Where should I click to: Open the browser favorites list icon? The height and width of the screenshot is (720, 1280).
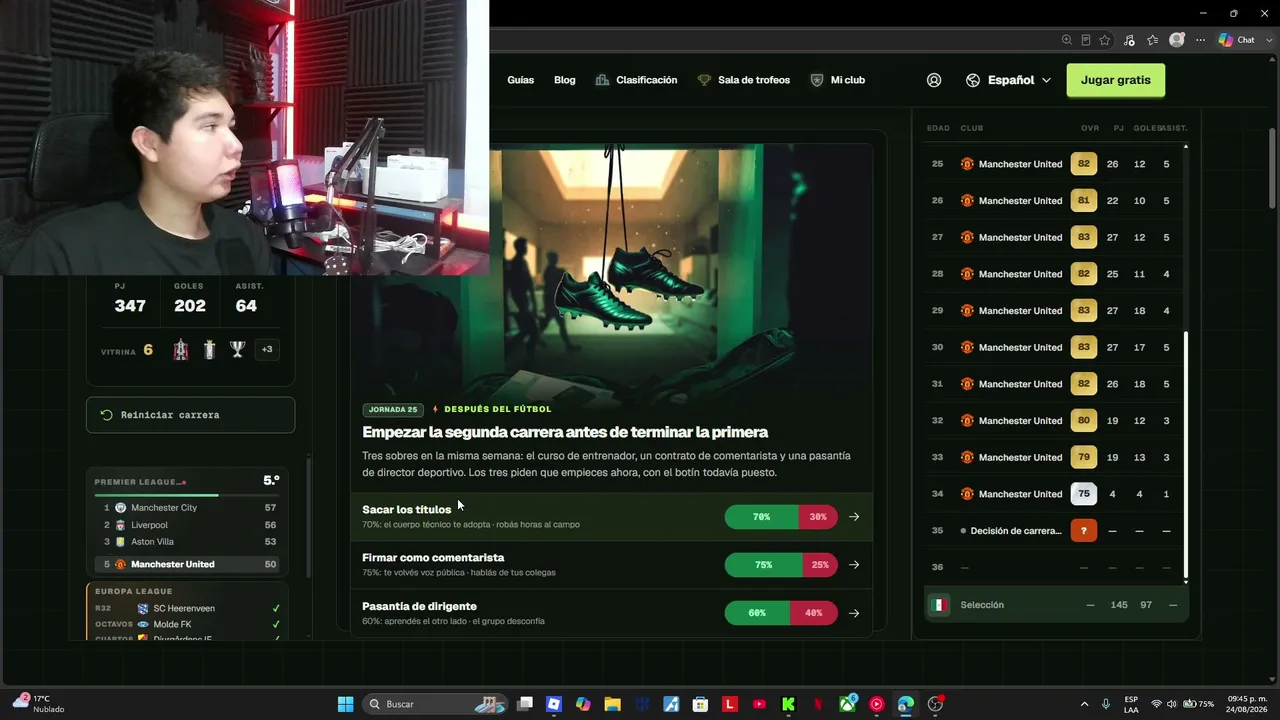(1153, 40)
